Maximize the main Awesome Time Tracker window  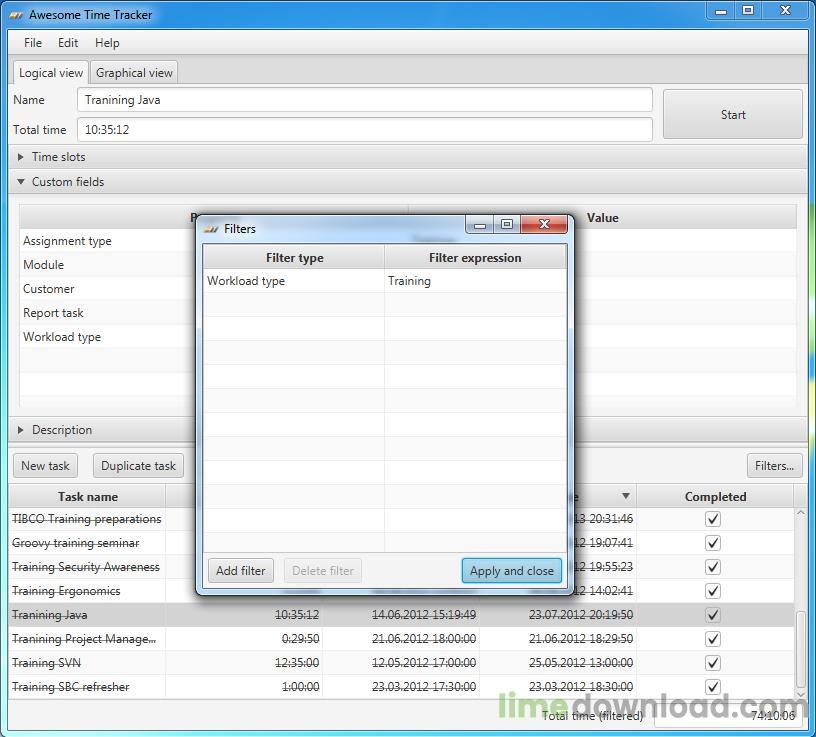(x=748, y=10)
